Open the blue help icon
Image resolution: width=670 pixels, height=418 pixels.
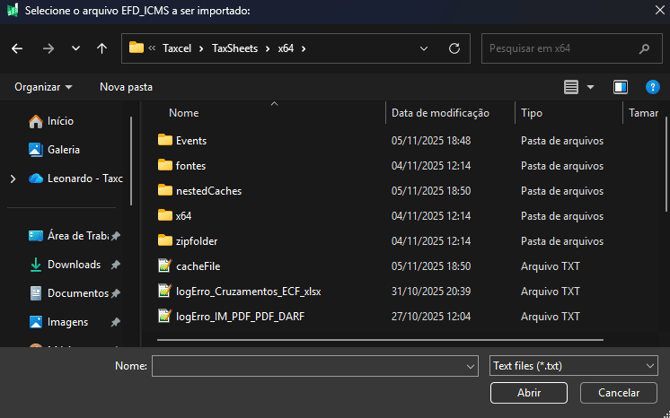click(652, 87)
